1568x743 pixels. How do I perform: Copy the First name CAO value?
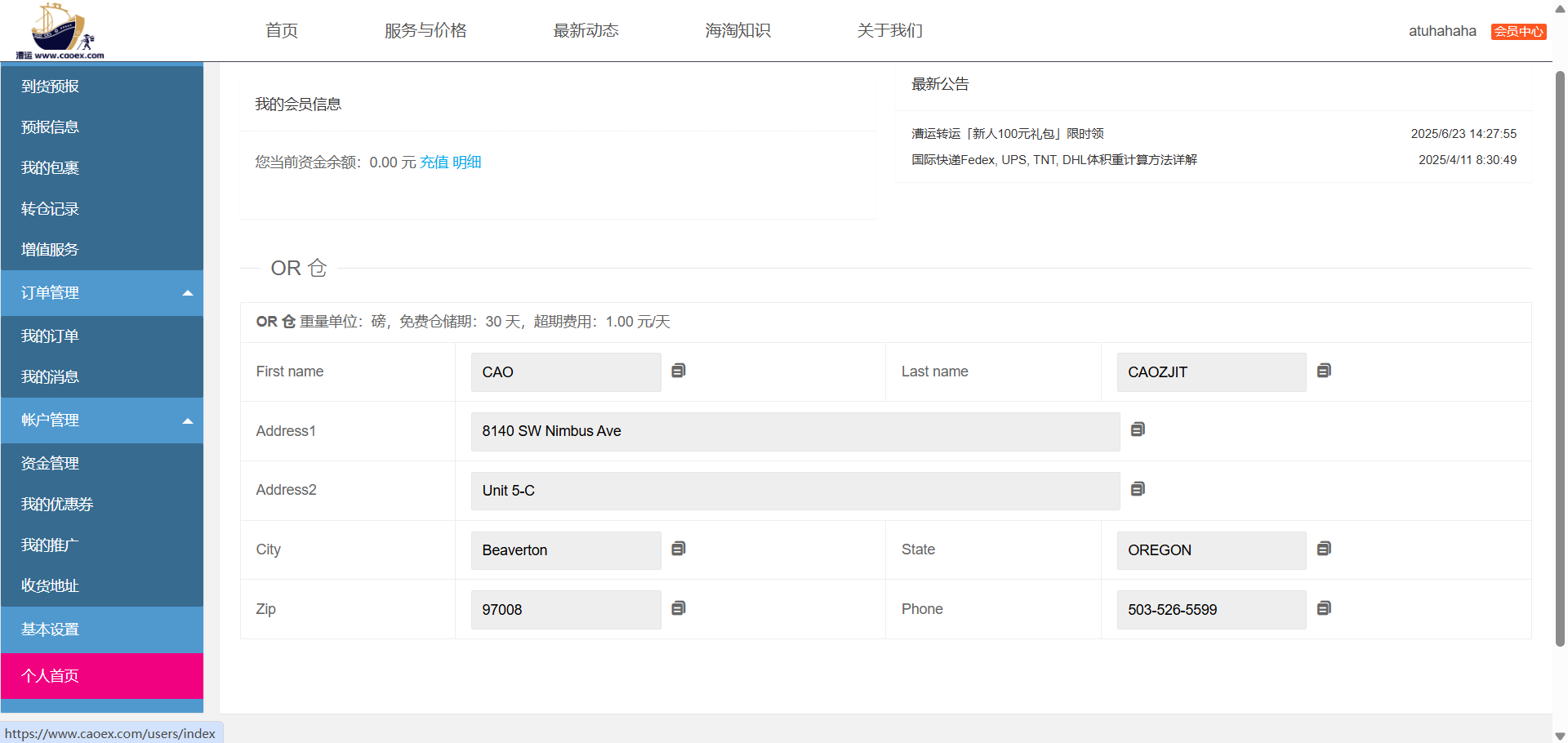tap(678, 371)
